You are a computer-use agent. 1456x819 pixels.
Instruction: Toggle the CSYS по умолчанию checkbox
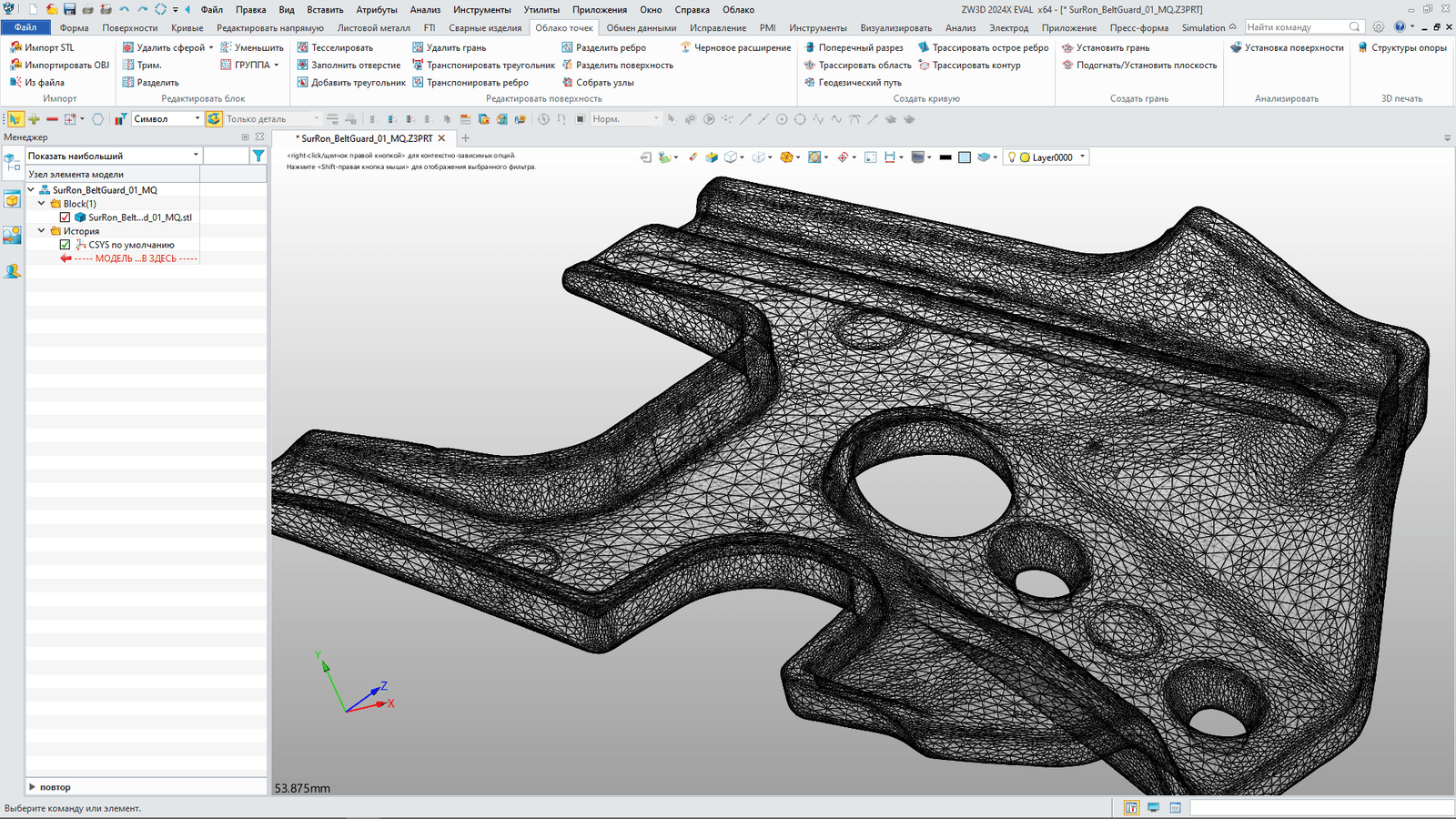coord(65,245)
